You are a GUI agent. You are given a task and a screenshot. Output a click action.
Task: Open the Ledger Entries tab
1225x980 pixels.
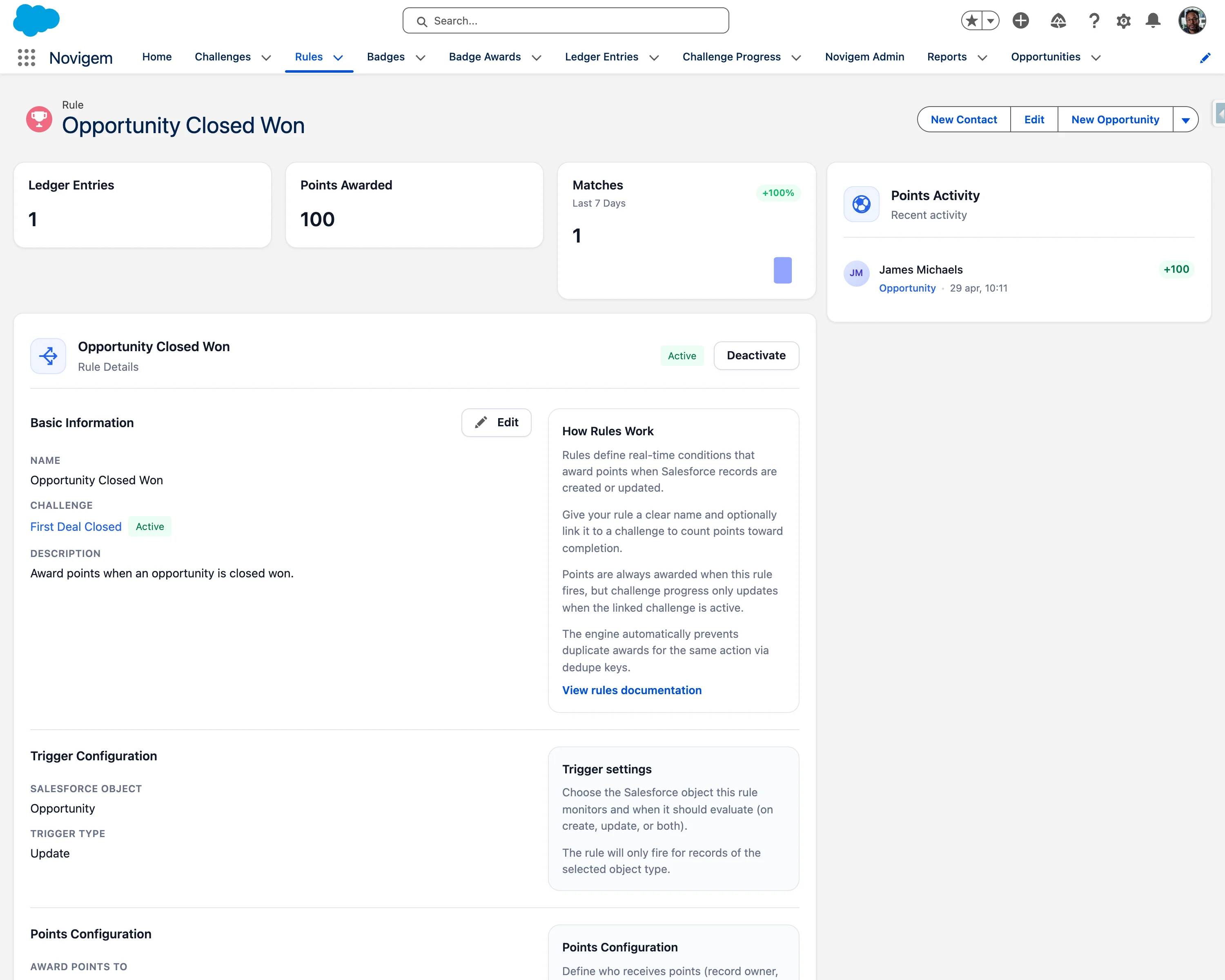602,57
